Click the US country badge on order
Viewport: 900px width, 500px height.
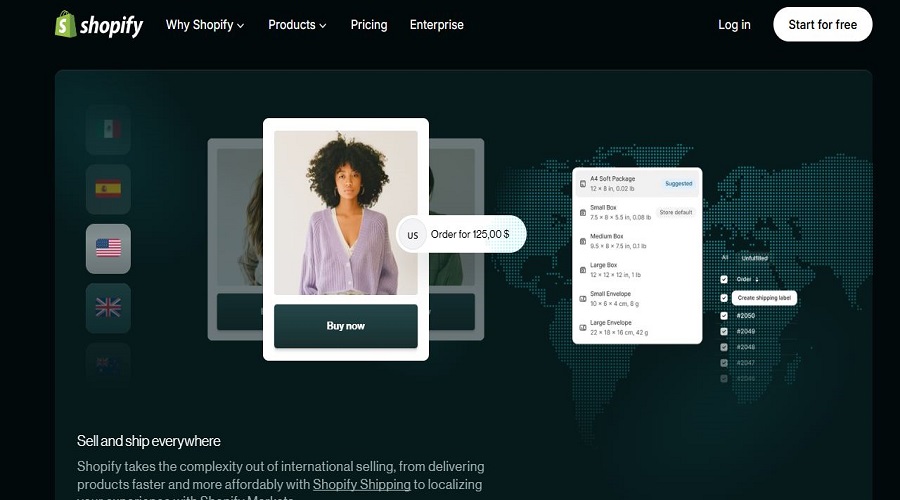click(413, 235)
